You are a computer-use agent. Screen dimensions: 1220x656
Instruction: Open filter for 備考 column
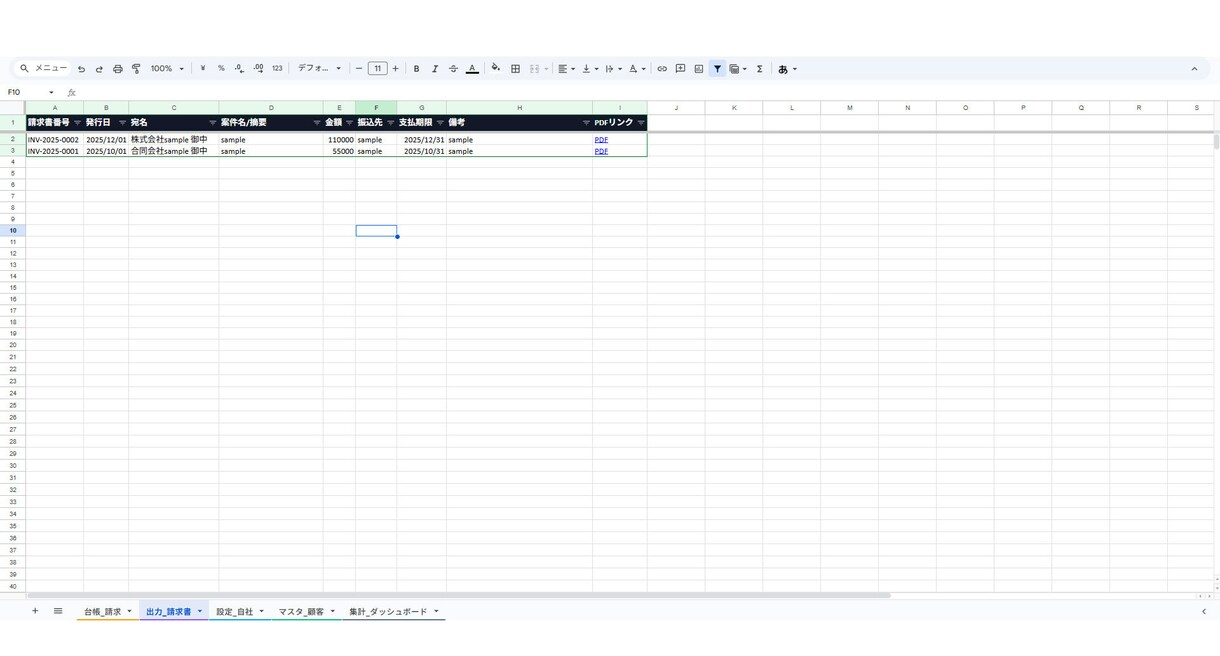tap(586, 123)
